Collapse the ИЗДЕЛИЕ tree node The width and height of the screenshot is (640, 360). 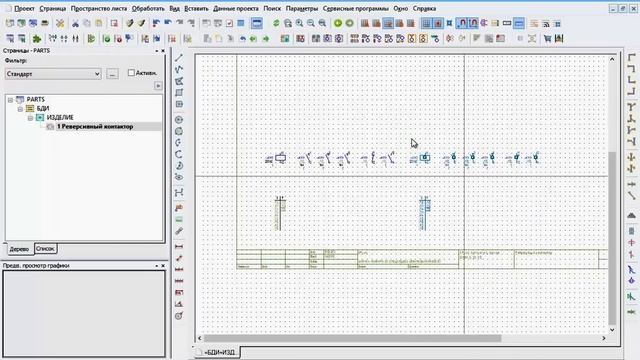click(31, 118)
